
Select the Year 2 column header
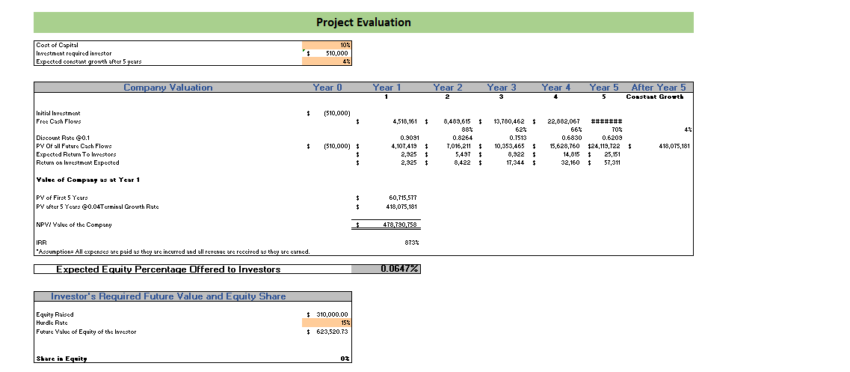click(447, 87)
